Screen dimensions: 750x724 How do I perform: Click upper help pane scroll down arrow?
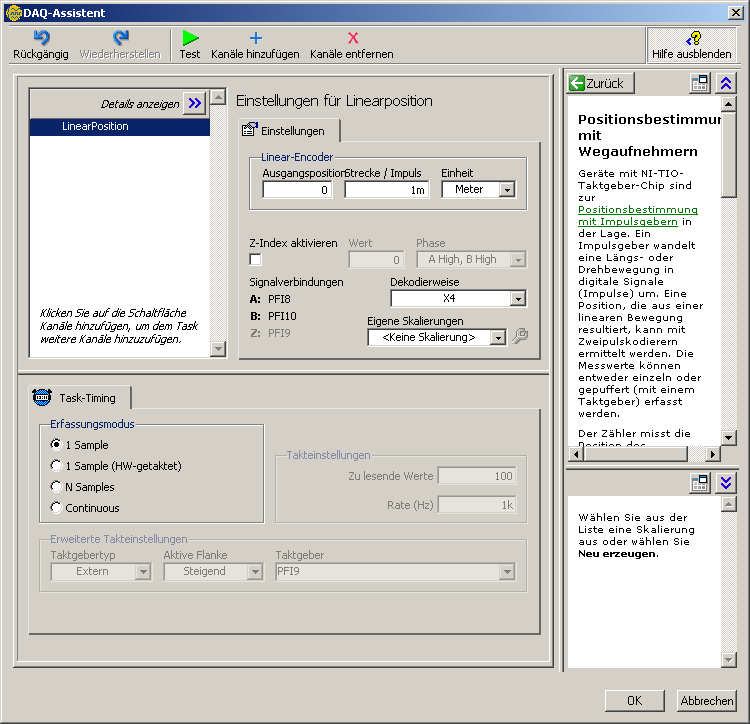[728, 437]
